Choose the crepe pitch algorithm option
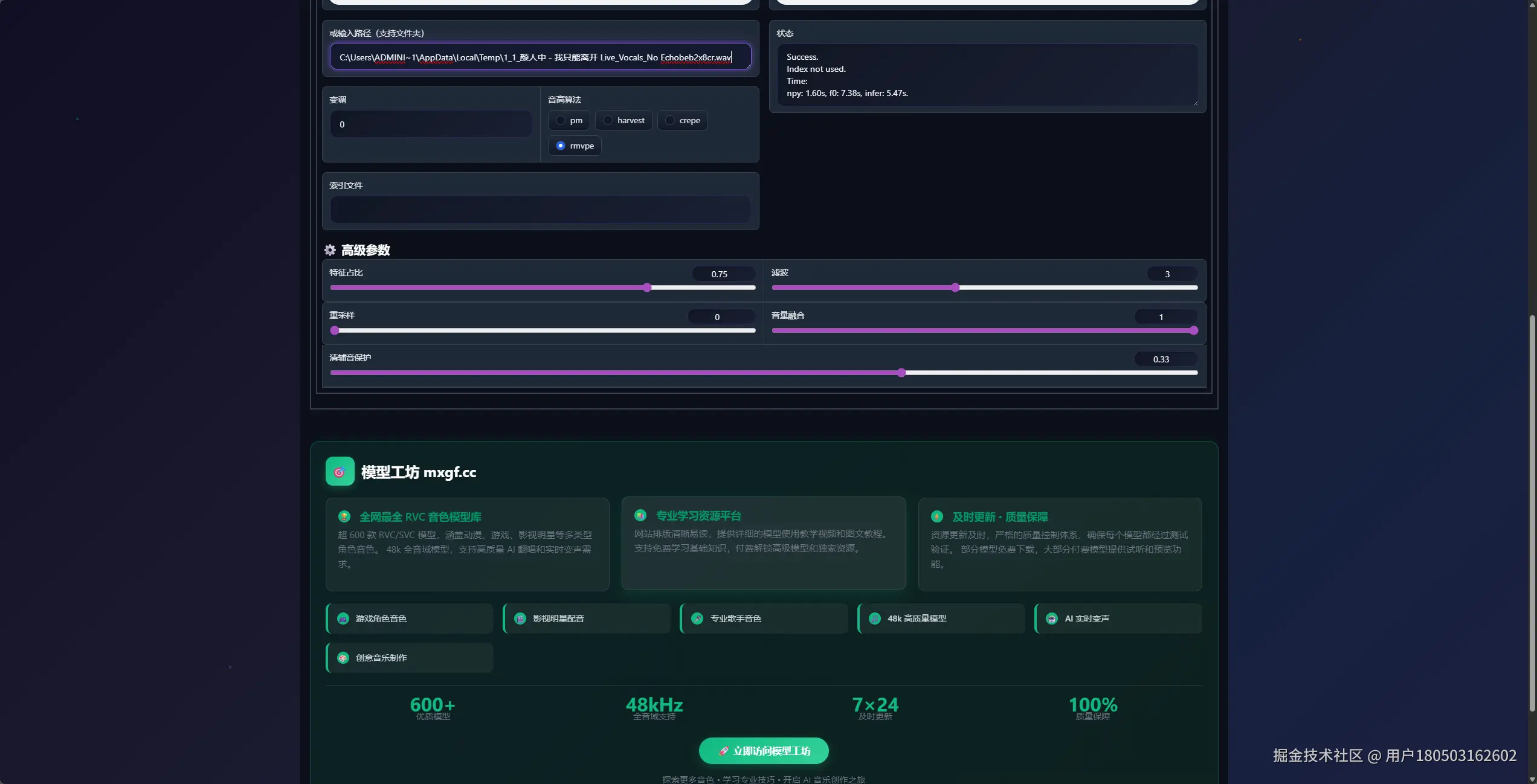 [x=670, y=120]
